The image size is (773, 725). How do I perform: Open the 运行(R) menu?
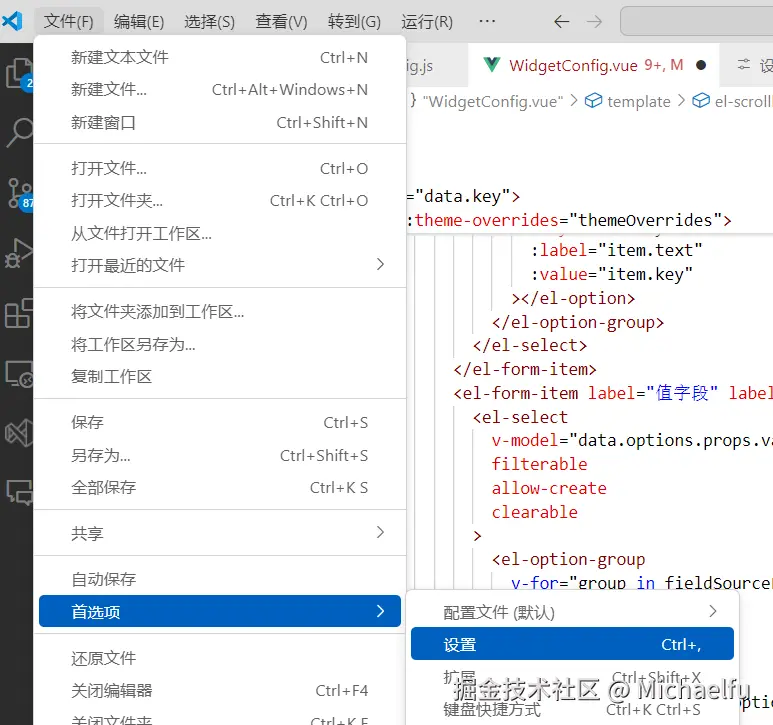coord(427,22)
